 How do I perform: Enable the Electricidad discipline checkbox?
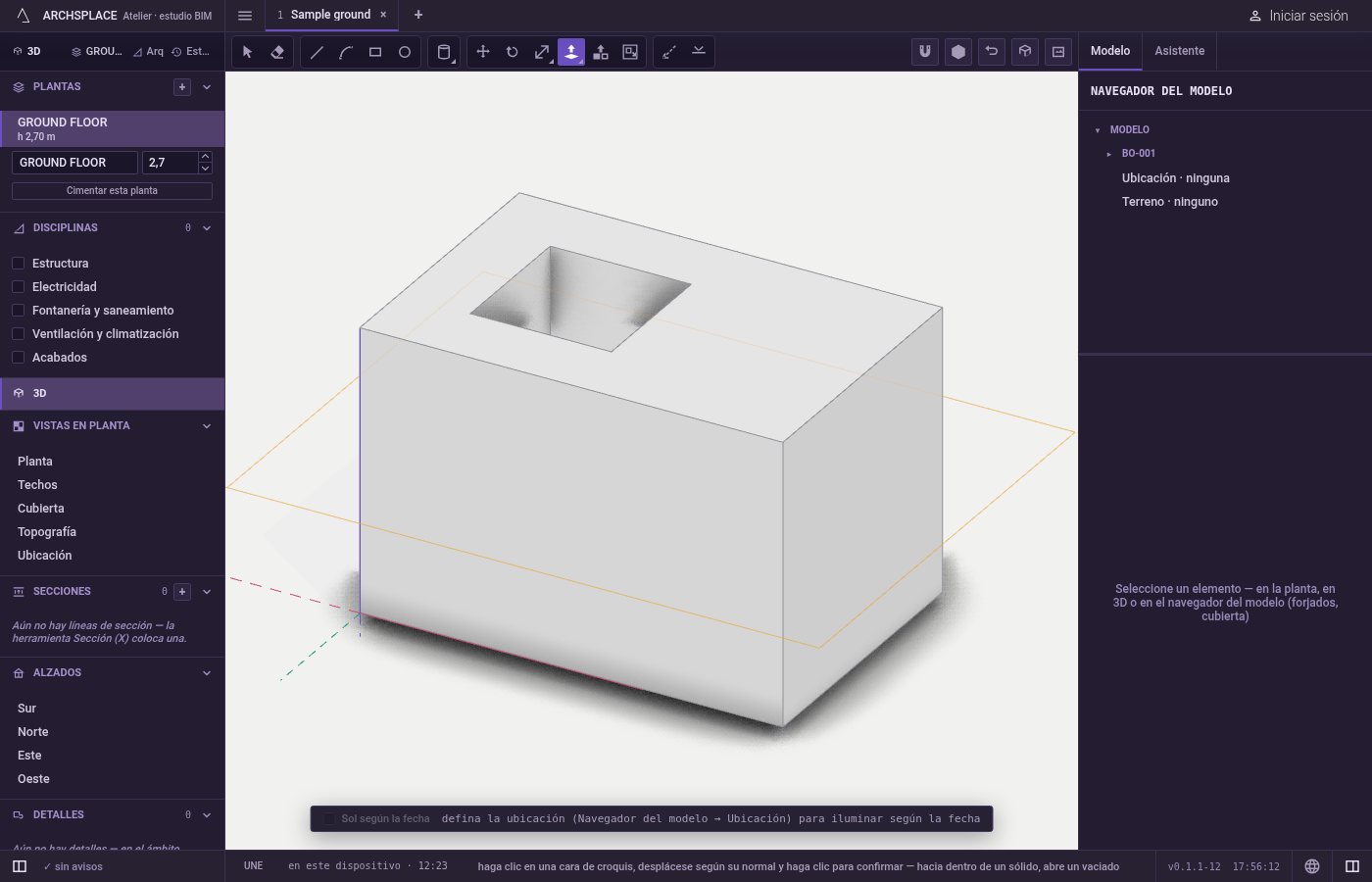coord(18,287)
